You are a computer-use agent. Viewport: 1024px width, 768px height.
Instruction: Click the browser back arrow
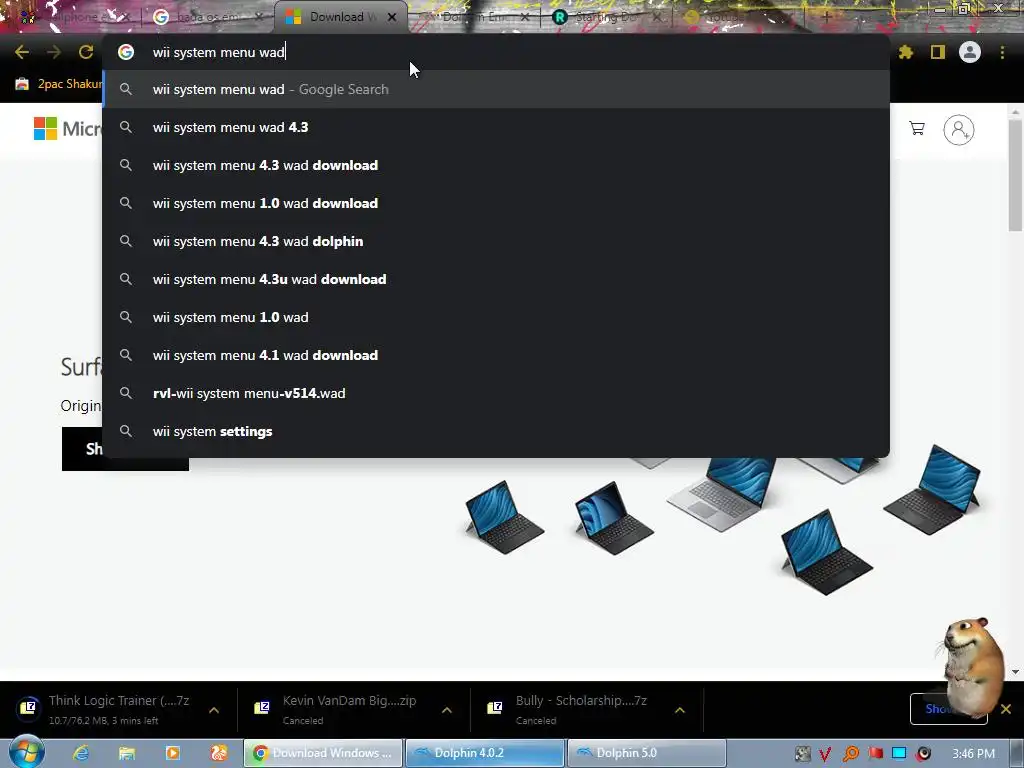click(22, 52)
